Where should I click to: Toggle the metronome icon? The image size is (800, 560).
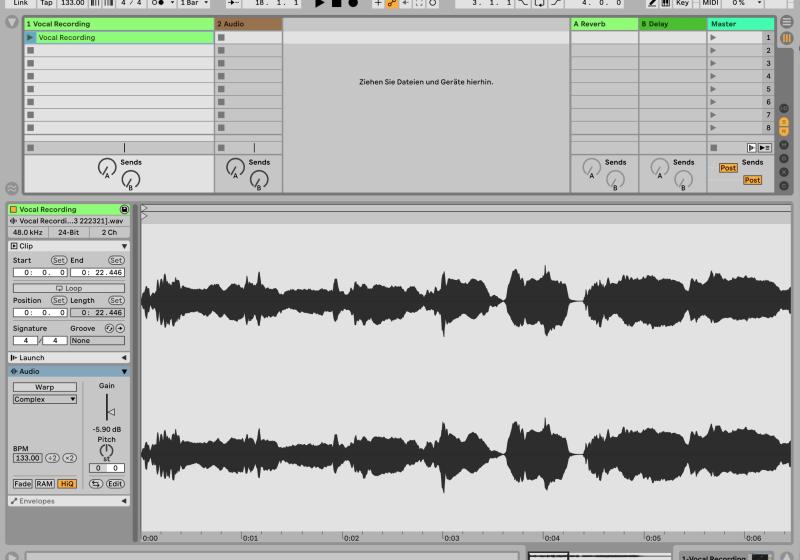[158, 3]
